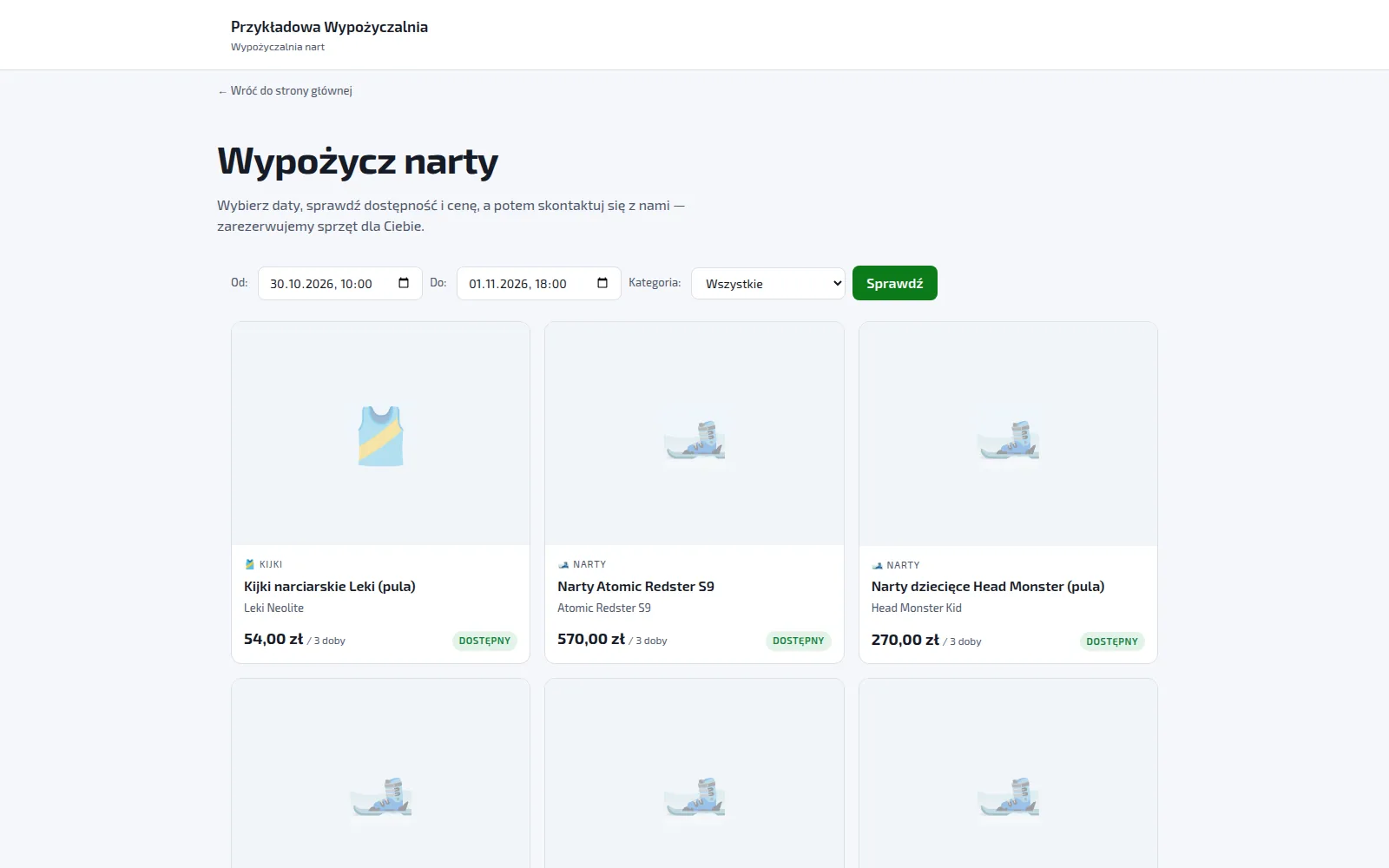Screen dimensions: 1389x868
Task: Click the ski icon beside Head Monster's NARTY label
Action: [877, 565]
